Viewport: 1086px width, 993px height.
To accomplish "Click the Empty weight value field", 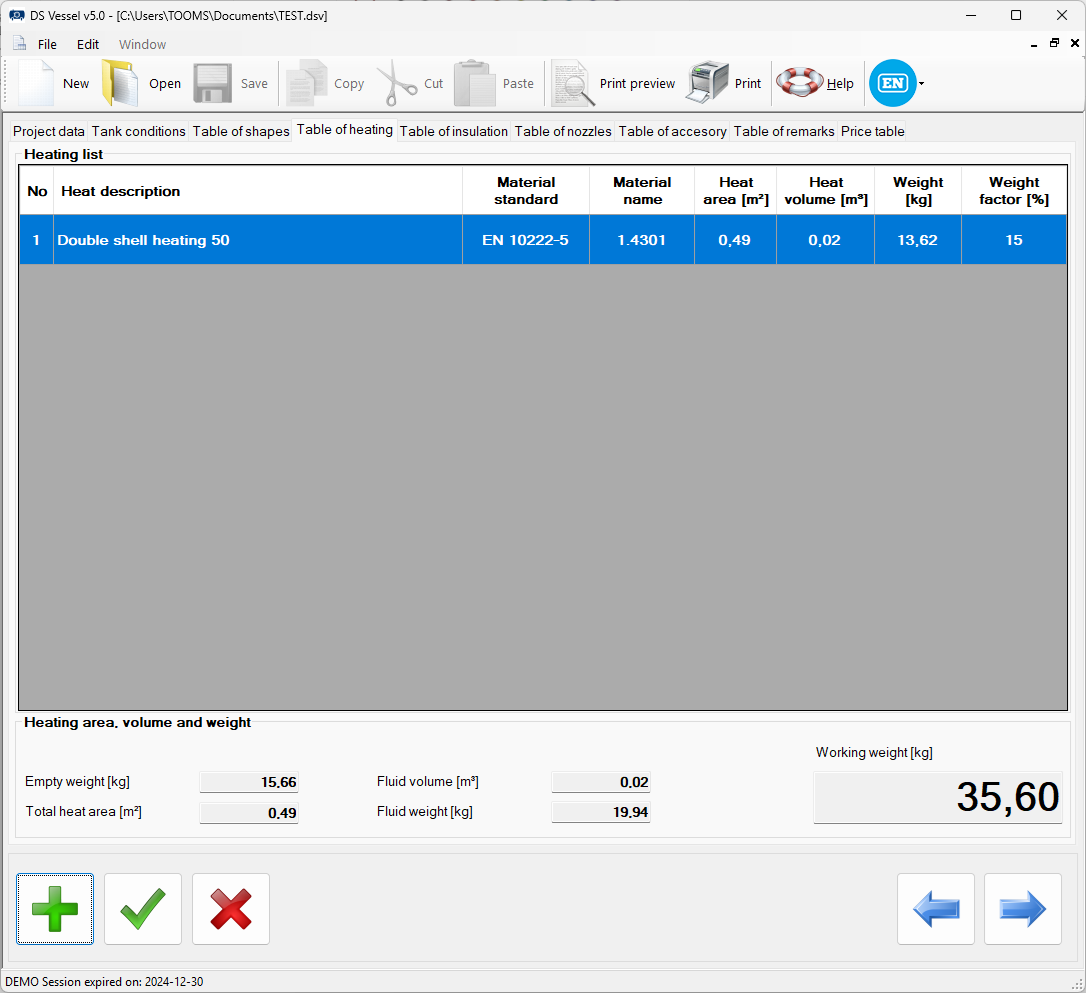I will click(249, 782).
